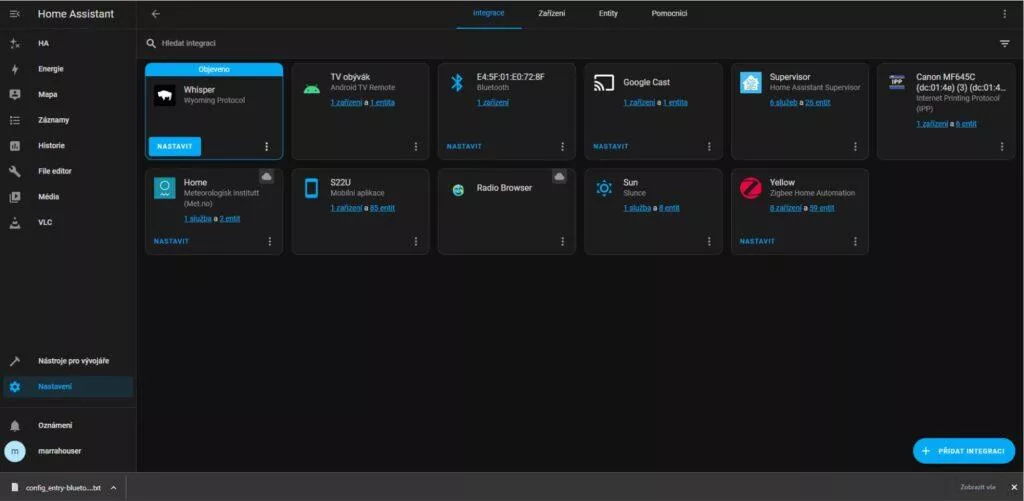1024x501 pixels.
Task: Open the Whisper card three-dot menu
Action: [266, 146]
